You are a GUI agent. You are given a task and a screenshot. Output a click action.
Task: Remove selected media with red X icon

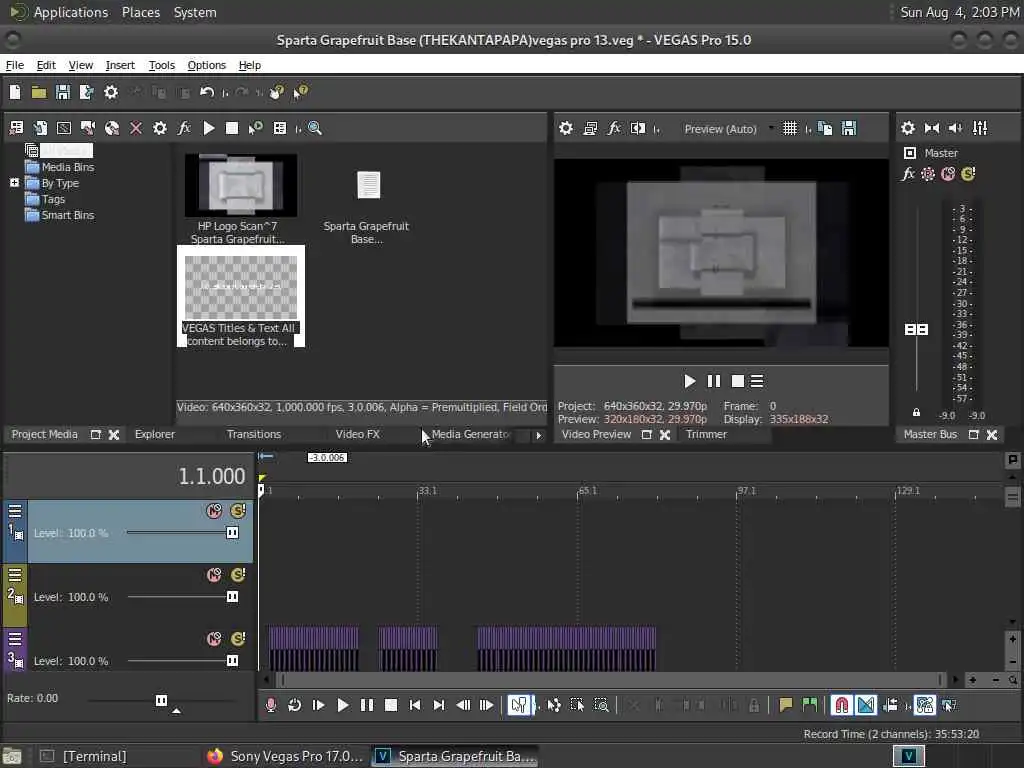[x=136, y=128]
